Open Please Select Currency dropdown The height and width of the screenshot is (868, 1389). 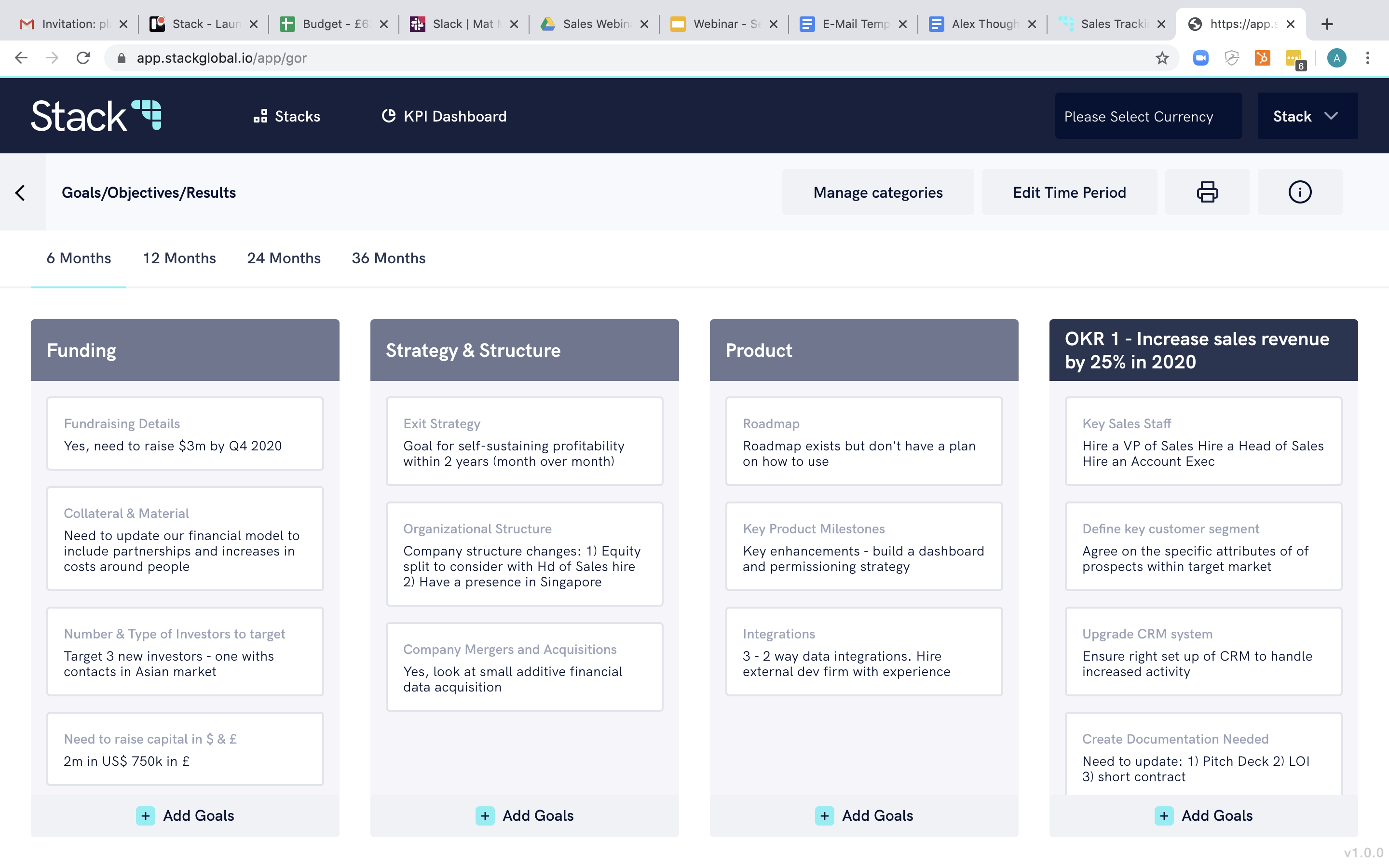(x=1148, y=116)
